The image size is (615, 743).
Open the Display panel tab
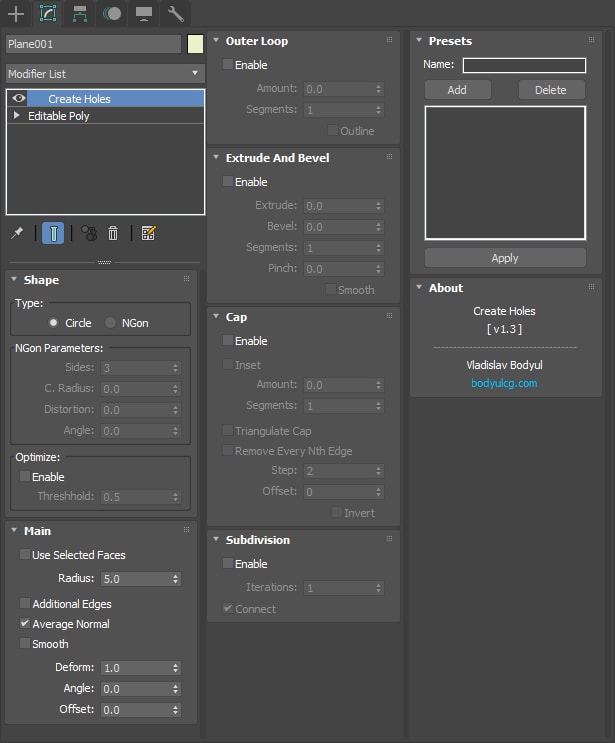point(144,14)
